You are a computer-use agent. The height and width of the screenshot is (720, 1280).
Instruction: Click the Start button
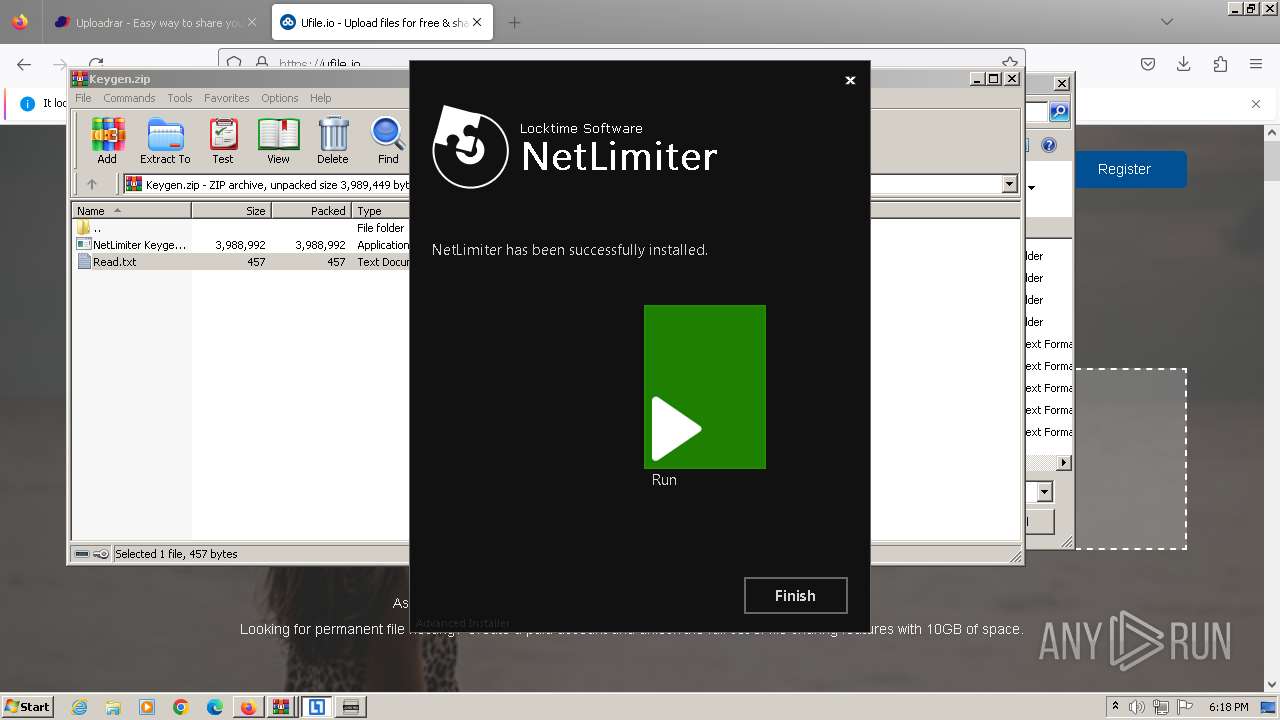coord(27,706)
